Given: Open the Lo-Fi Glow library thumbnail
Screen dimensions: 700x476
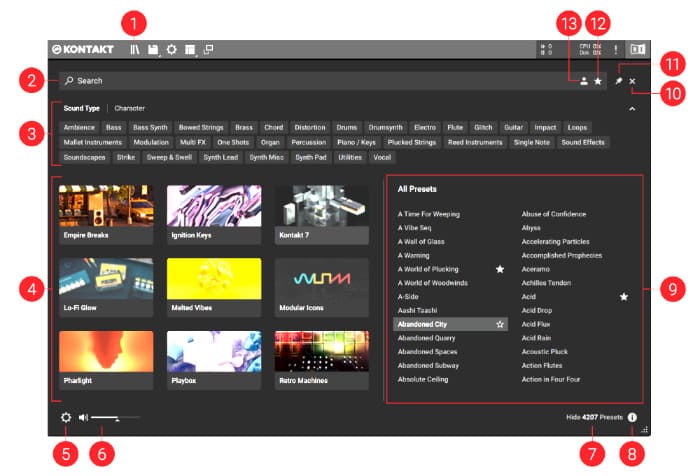Looking at the screenshot, I should pos(106,287).
